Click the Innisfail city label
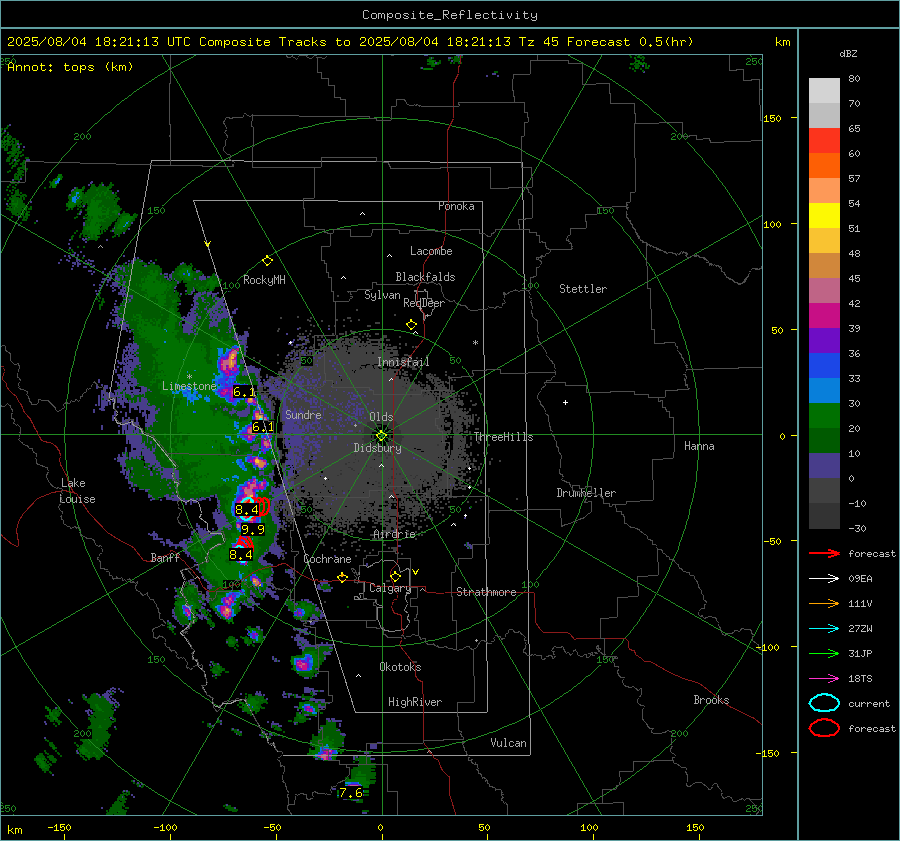Image resolution: width=900 pixels, height=841 pixels. coord(403,362)
